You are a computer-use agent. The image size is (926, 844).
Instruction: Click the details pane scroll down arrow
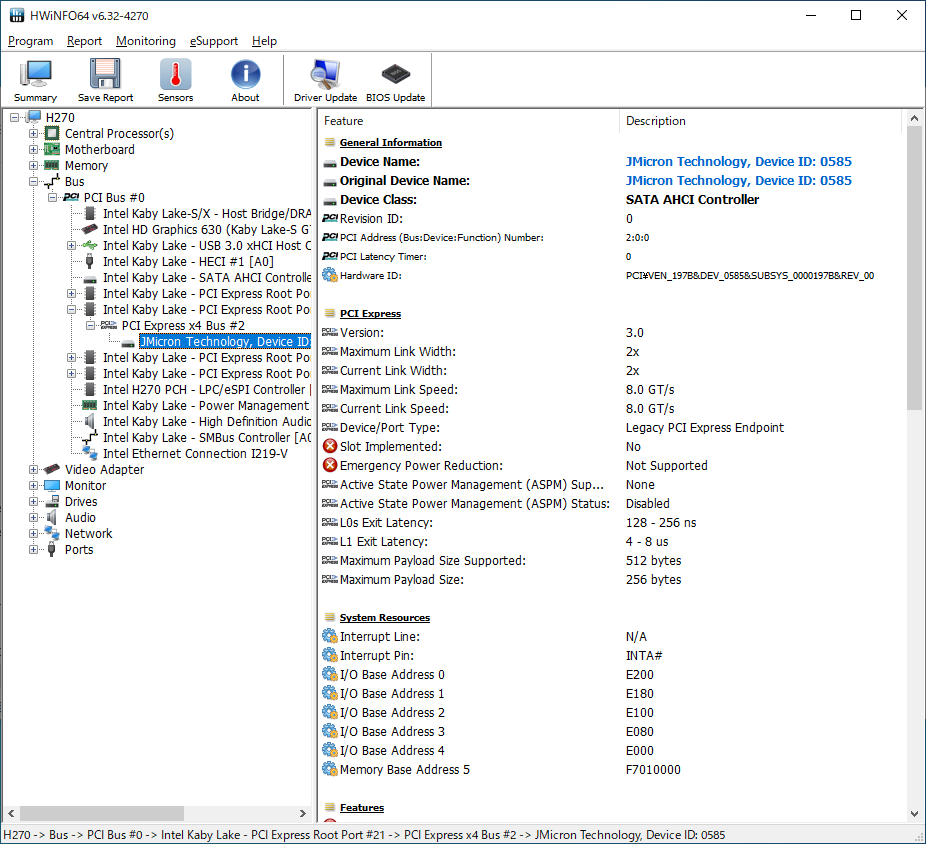click(x=914, y=813)
